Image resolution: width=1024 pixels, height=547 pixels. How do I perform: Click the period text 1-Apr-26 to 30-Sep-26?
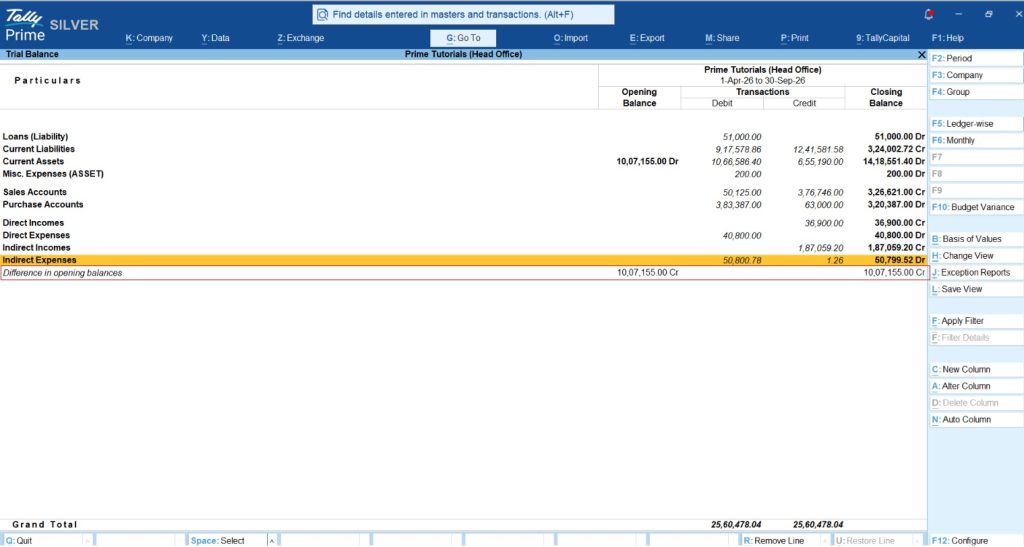click(762, 81)
